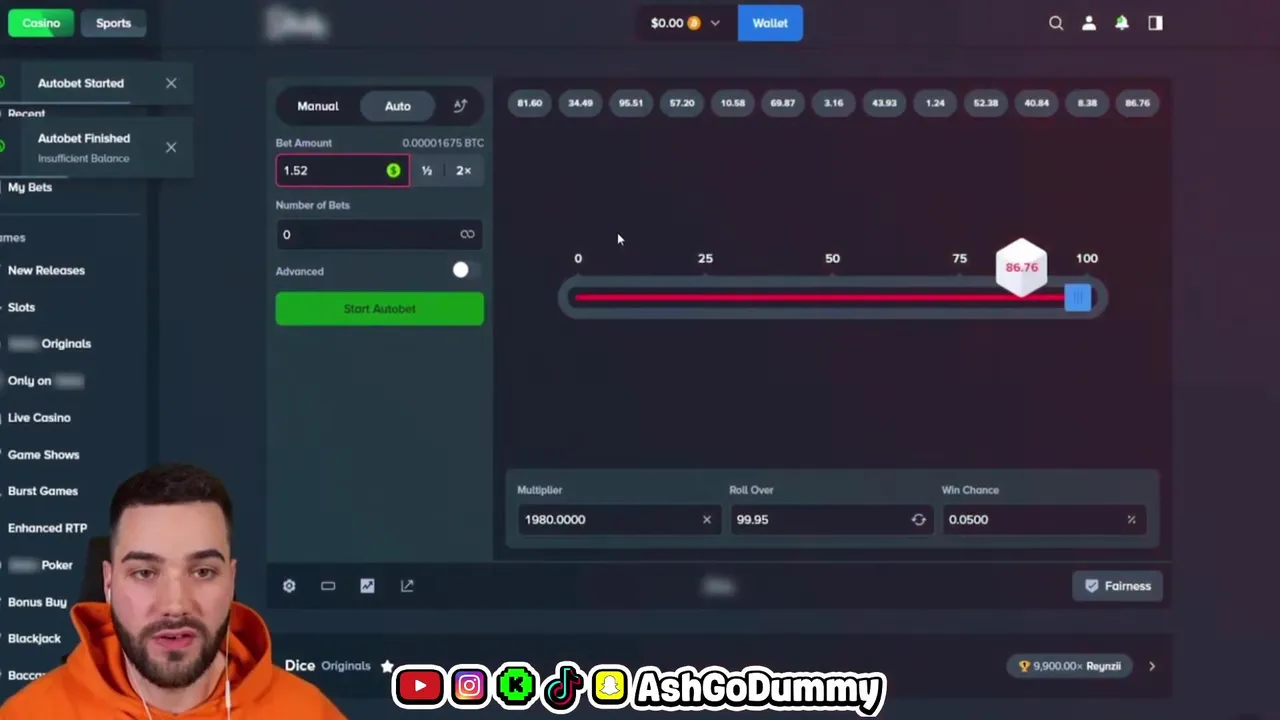
Task: Click the percent icon in Win Chance
Action: pos(1131,519)
